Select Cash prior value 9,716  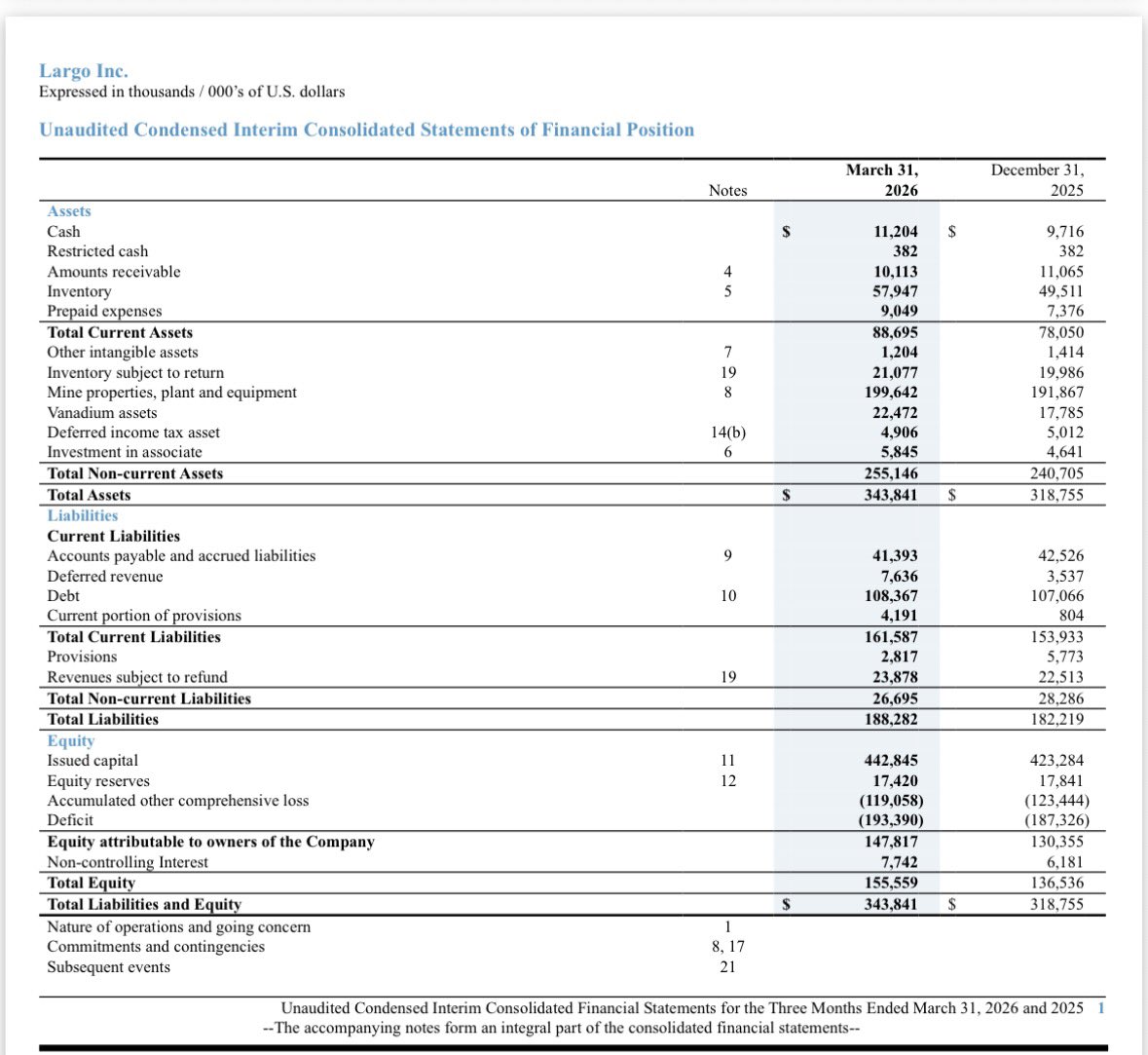1064,232
